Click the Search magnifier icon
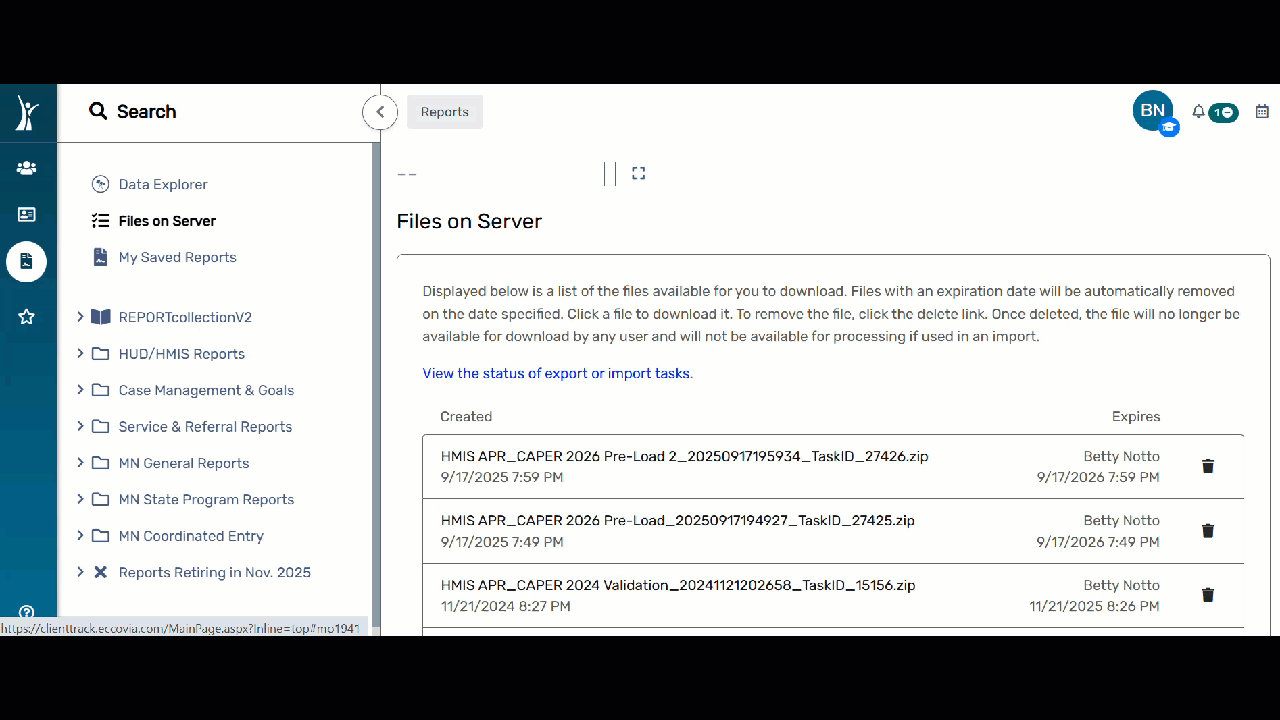Screen dimensions: 1280x720 click(98, 111)
